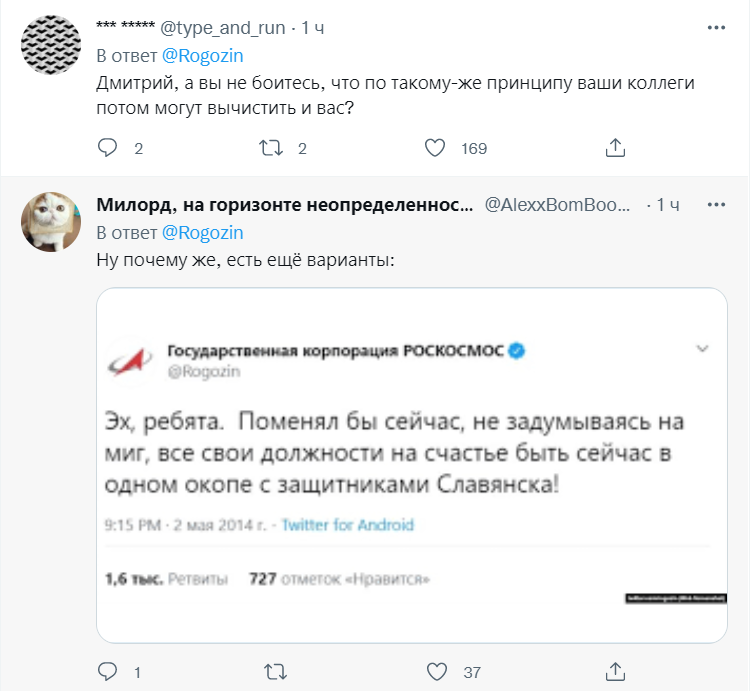
Task: Open more options for type_and_run tweet
Action: click(717, 28)
